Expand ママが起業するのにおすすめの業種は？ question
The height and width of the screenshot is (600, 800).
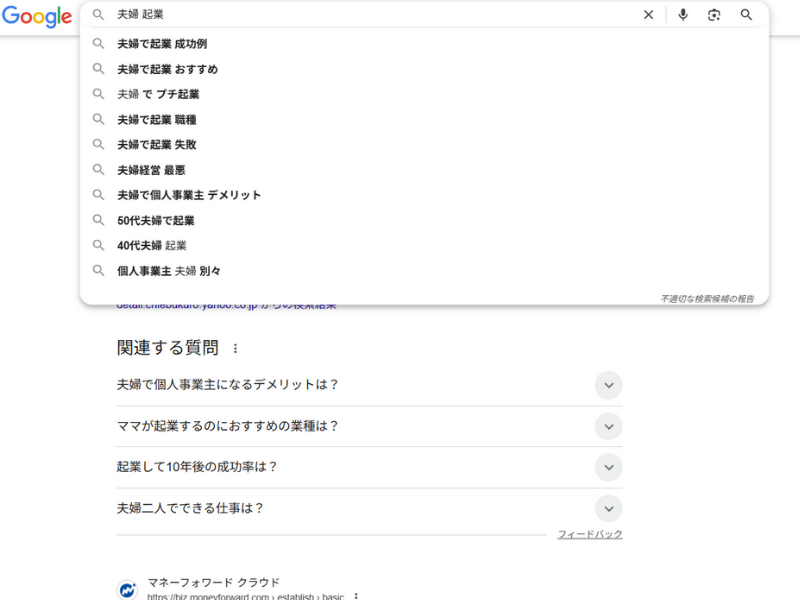point(608,426)
